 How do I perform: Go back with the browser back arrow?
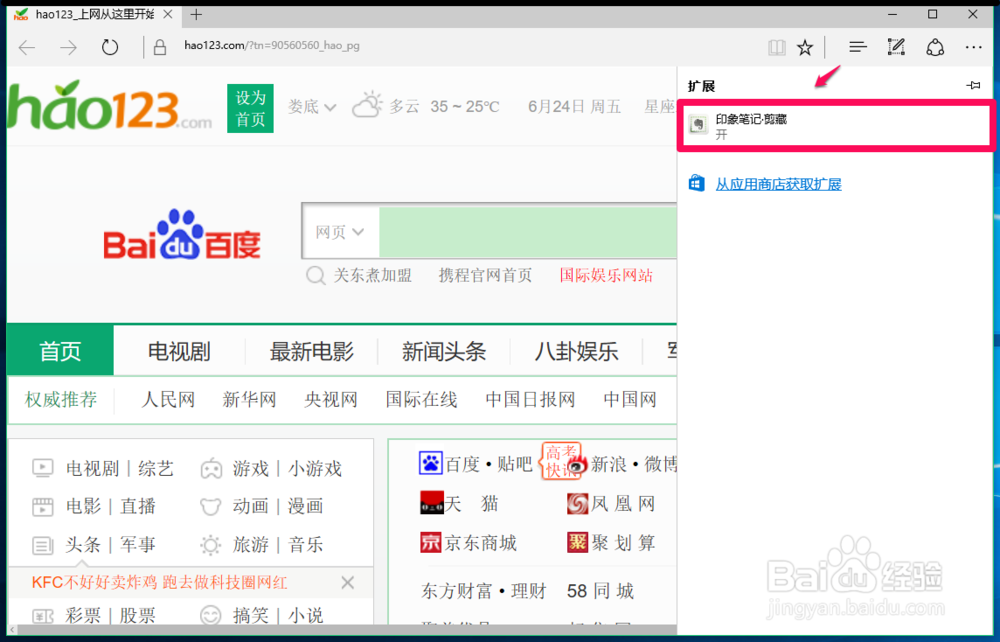pyautogui.click(x=27, y=47)
